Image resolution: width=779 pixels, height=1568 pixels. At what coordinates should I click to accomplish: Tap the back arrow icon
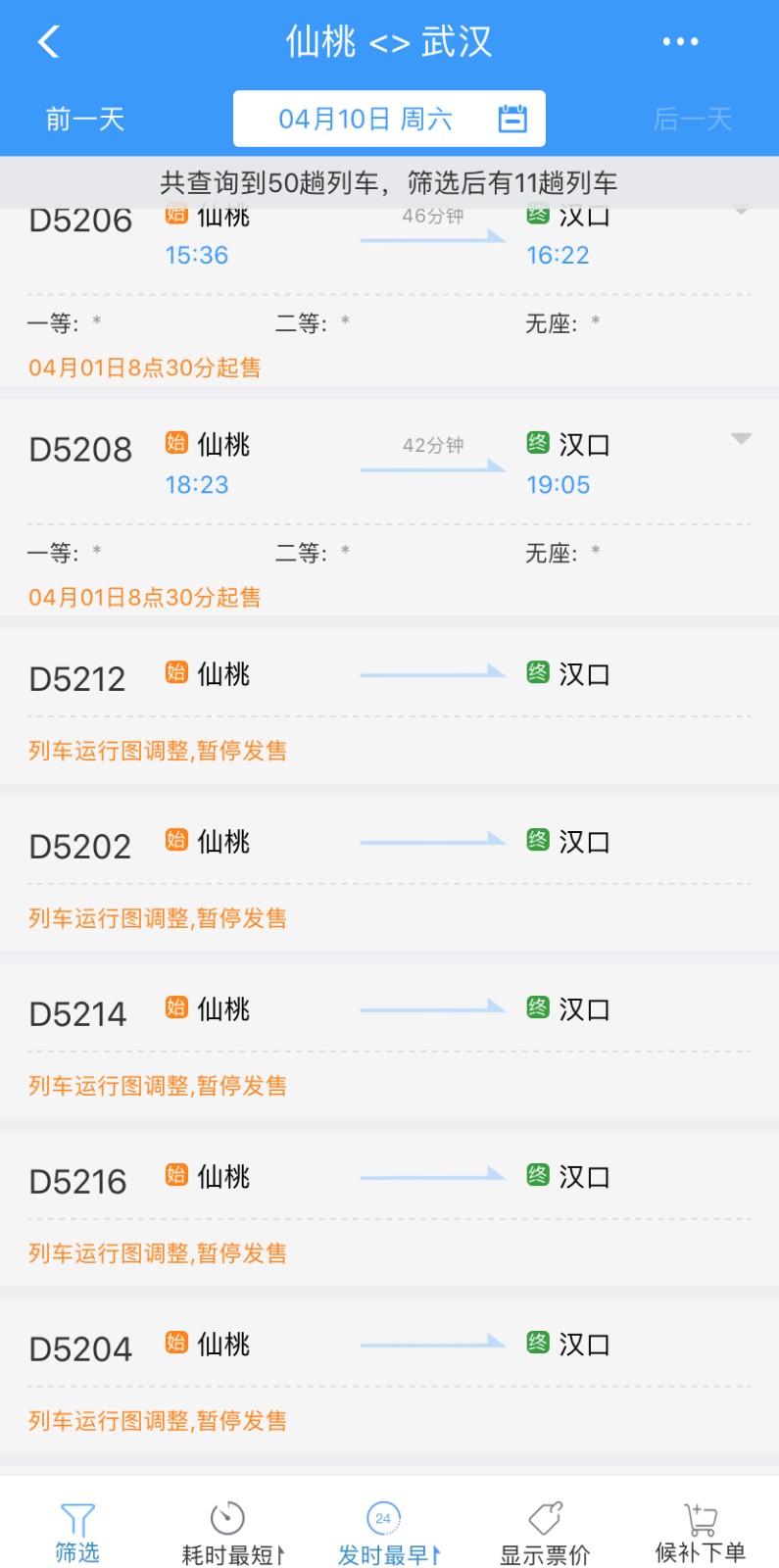pyautogui.click(x=49, y=41)
